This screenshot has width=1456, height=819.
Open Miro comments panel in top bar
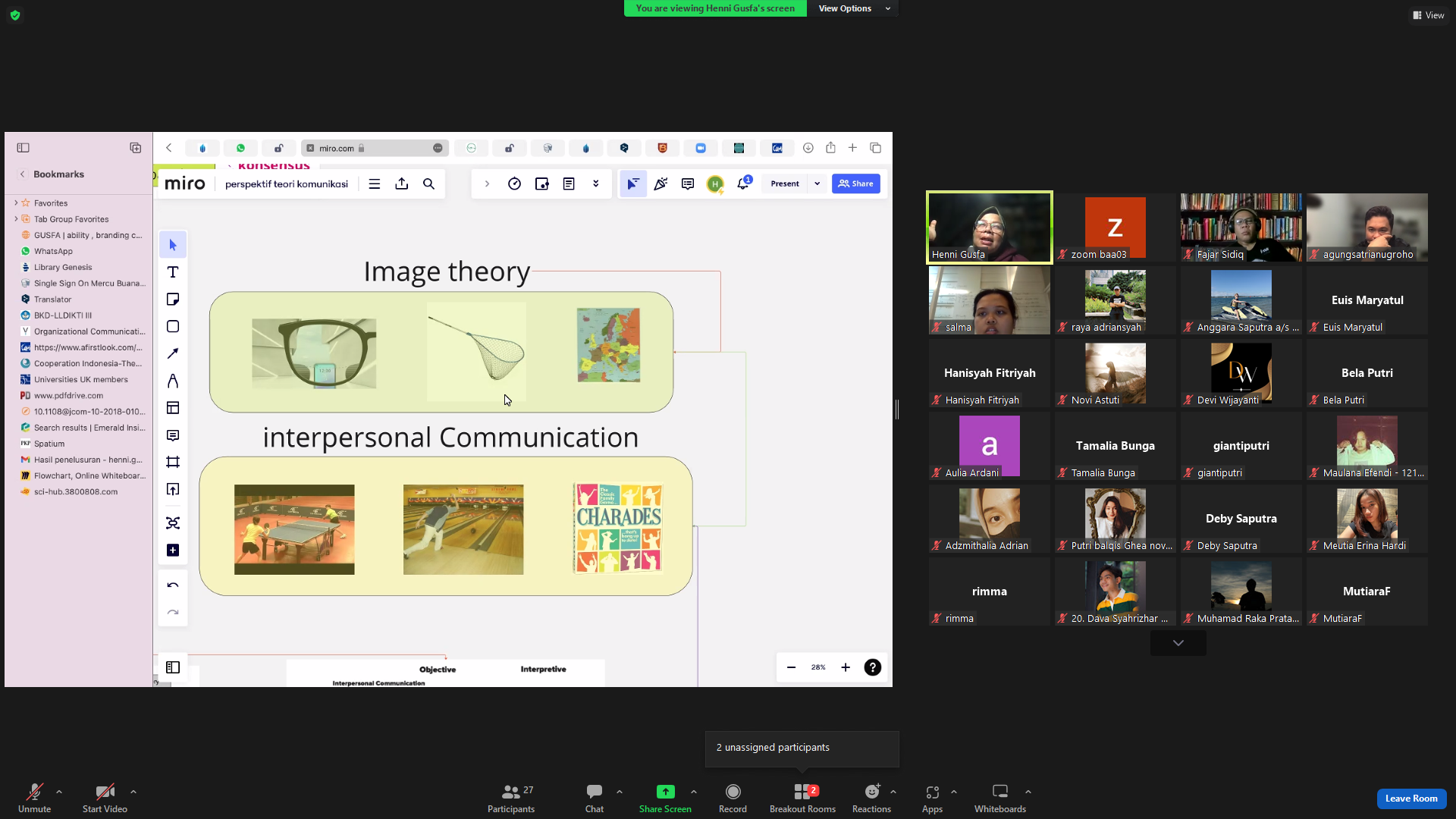click(x=688, y=184)
